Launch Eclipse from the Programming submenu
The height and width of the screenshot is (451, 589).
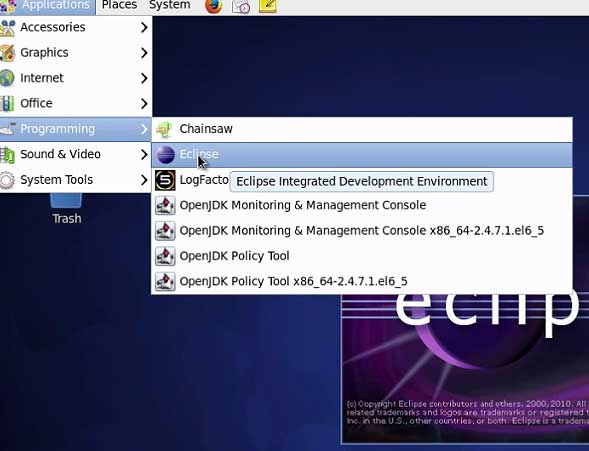click(362, 155)
